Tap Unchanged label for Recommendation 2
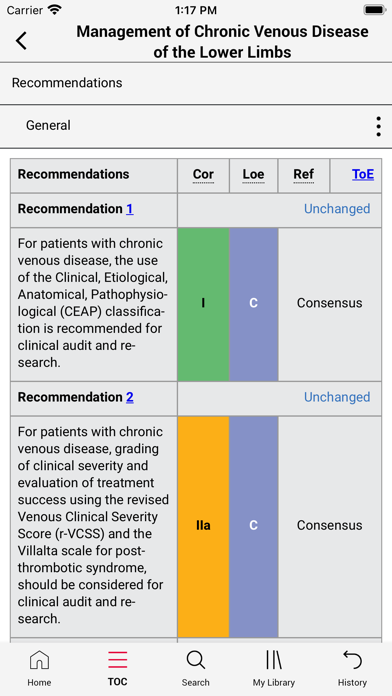This screenshot has height=696, width=392. (x=337, y=397)
